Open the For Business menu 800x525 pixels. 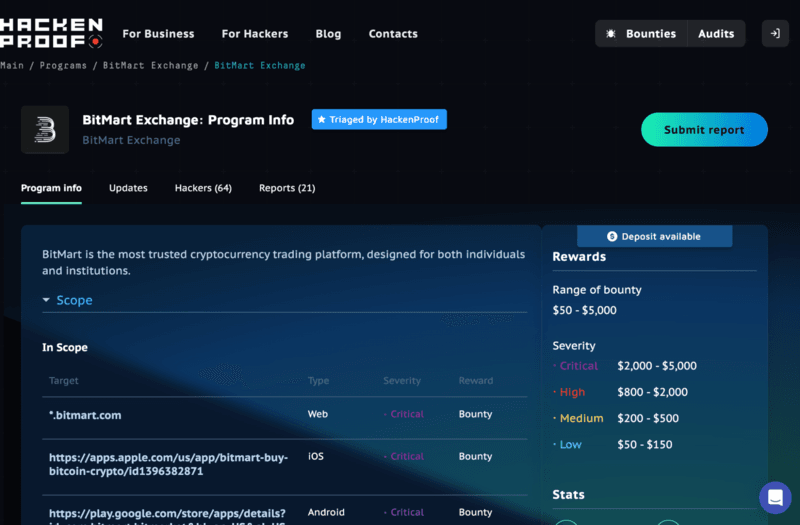(158, 34)
